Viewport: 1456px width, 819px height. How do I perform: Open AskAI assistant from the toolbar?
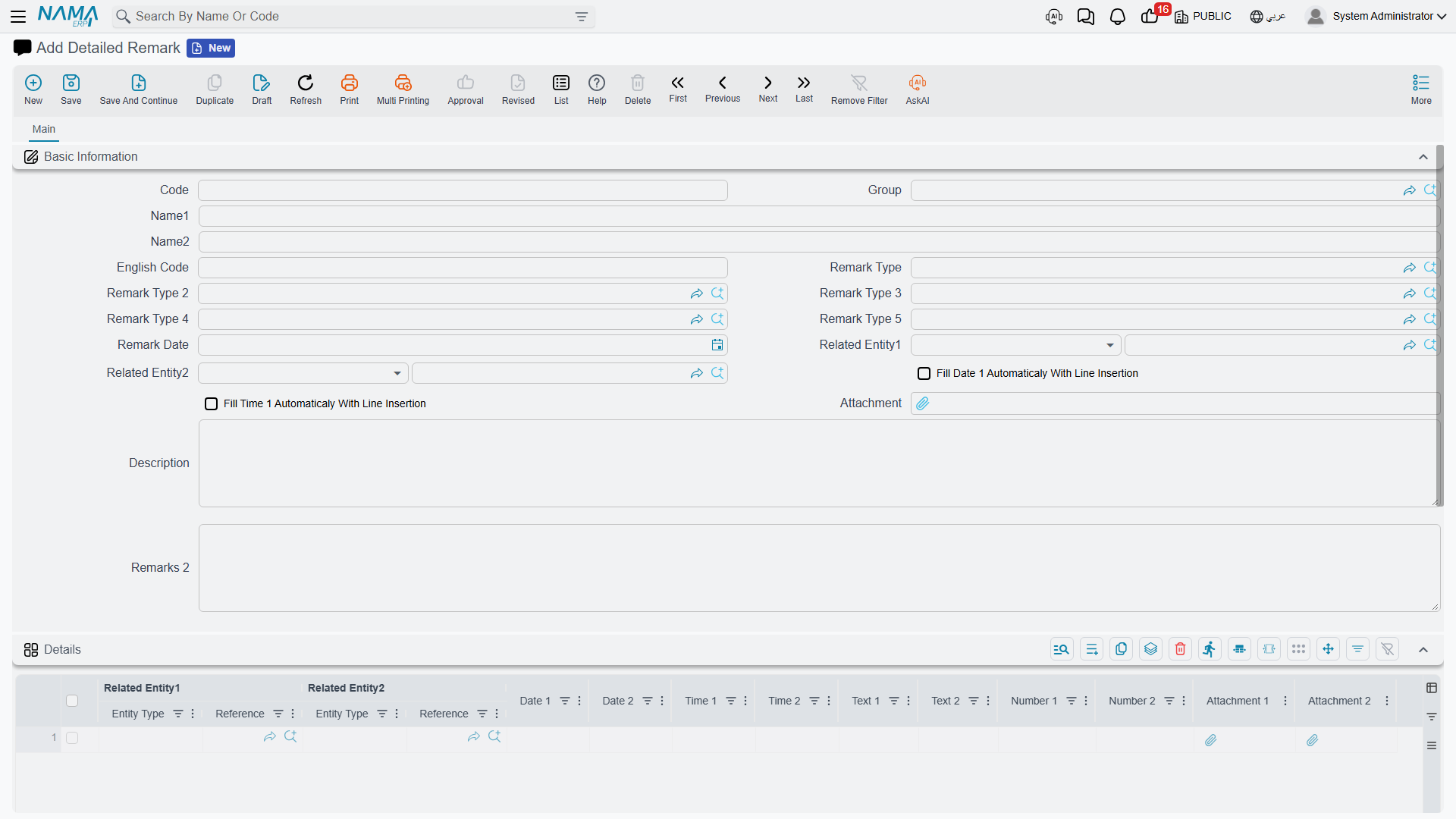point(918,89)
